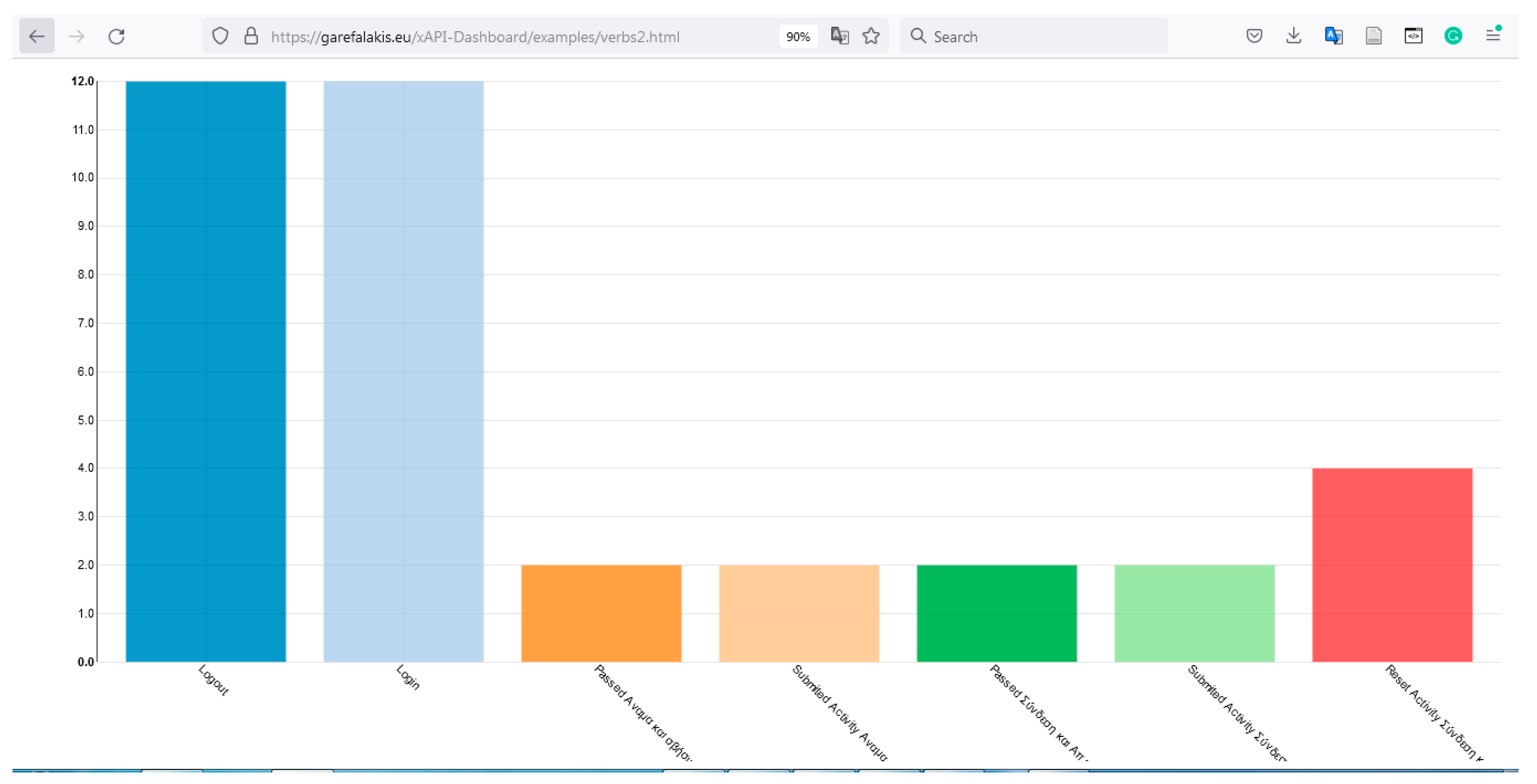Screen dimensions: 1537x784
Task: Click the dark green Passed Σύνδεση bar
Action: [x=997, y=613]
